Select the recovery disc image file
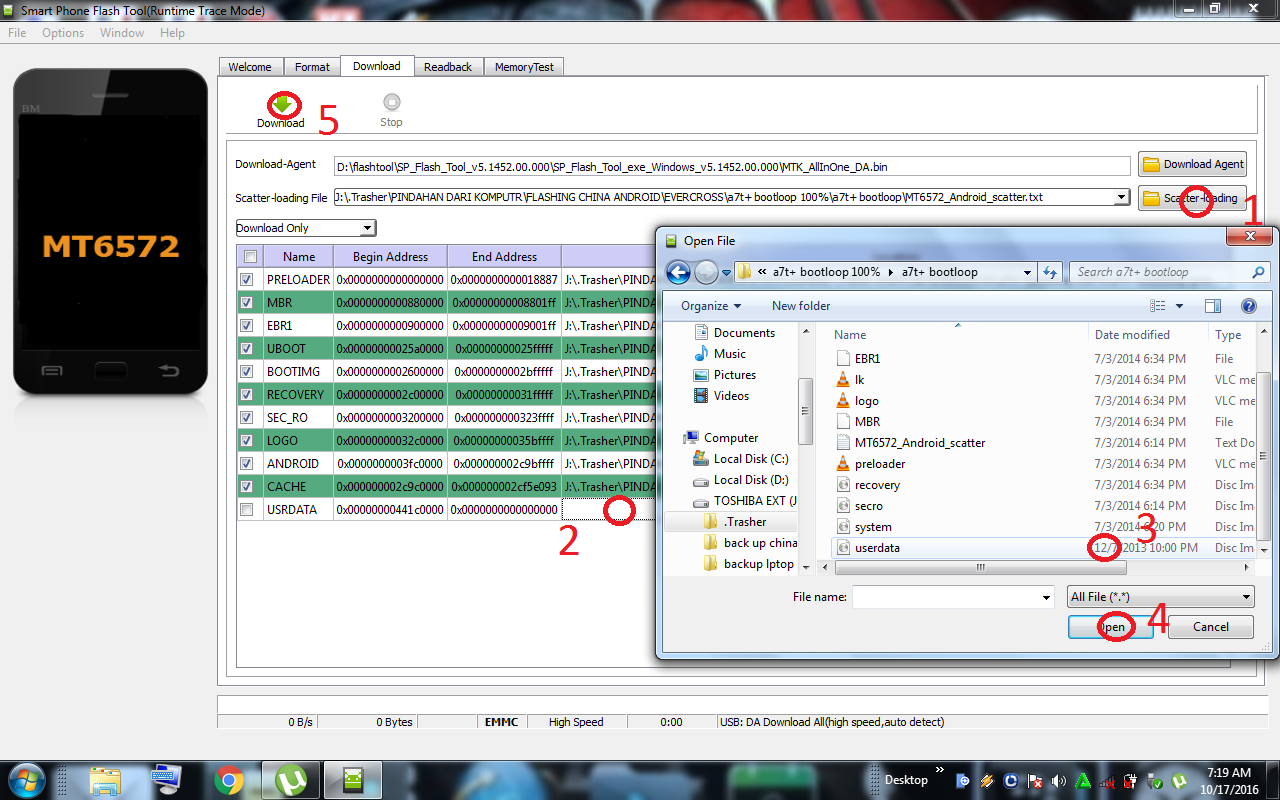This screenshot has height=800, width=1280. point(877,484)
